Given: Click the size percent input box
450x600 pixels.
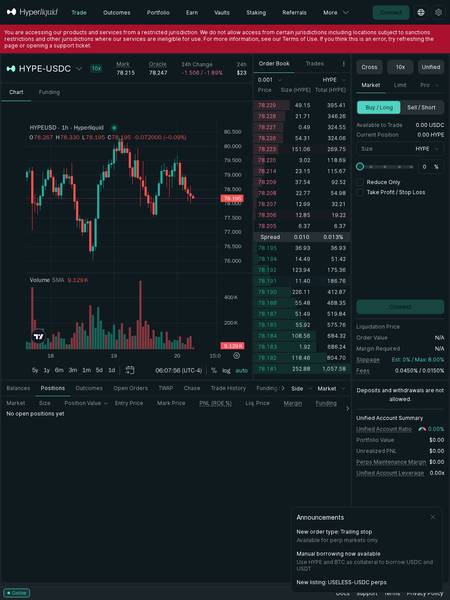Looking at the screenshot, I should pyautogui.click(x=430, y=167).
